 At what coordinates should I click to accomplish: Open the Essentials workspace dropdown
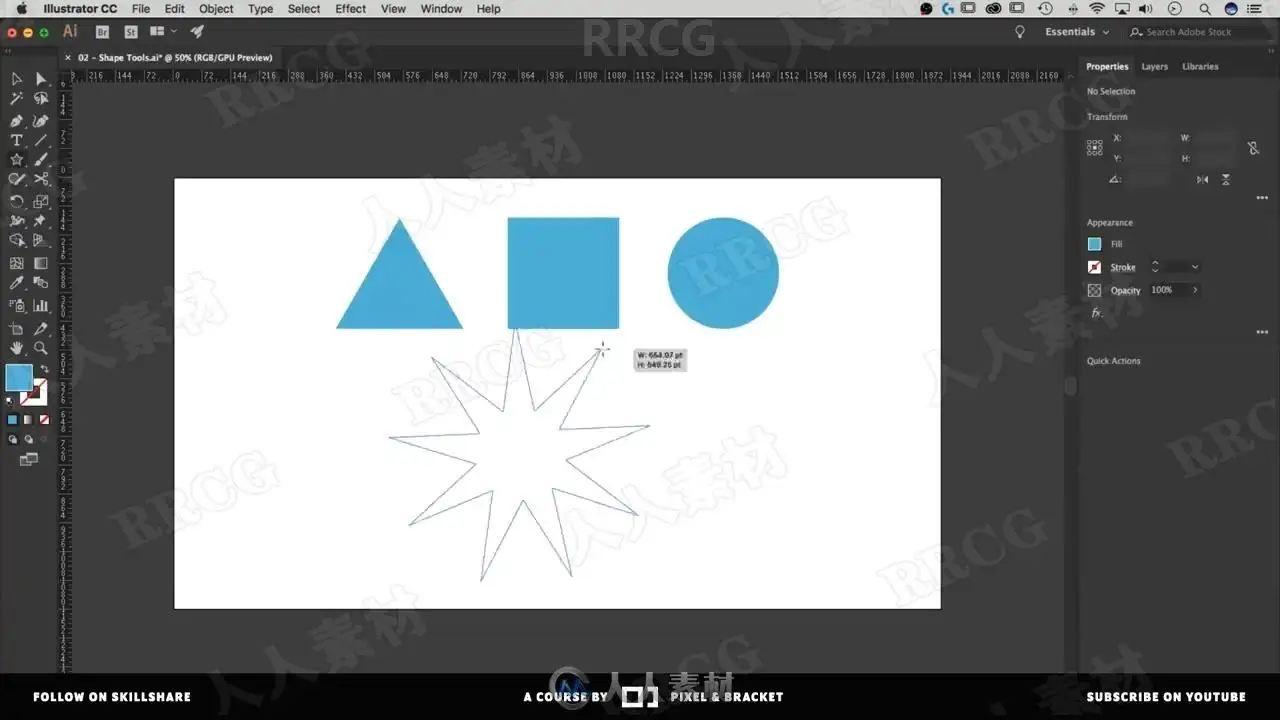coord(1077,32)
